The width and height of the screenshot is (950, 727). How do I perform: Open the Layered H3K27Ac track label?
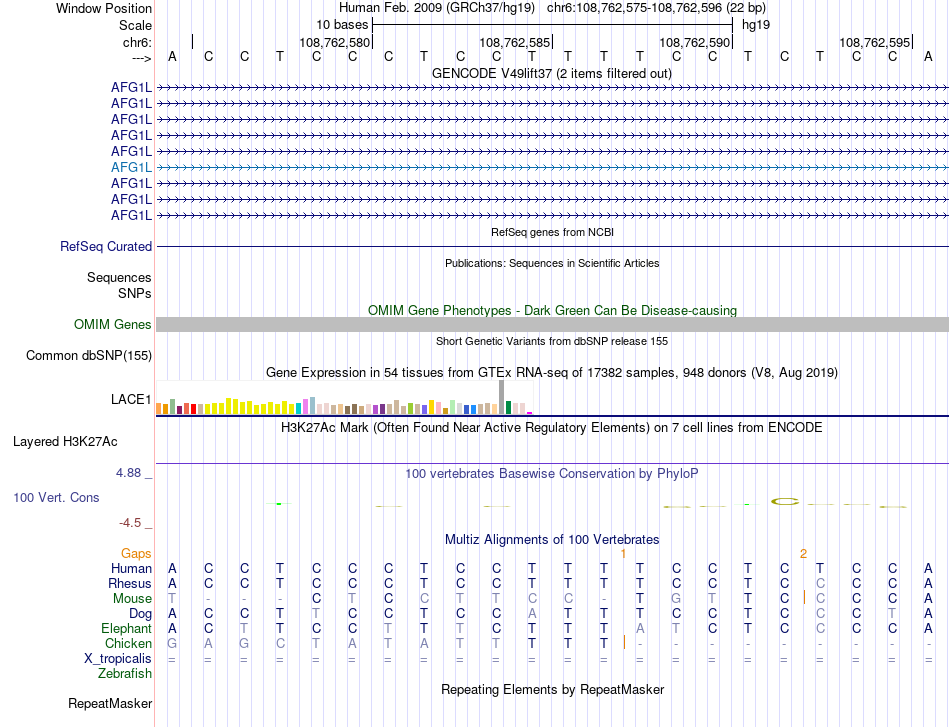coord(65,442)
